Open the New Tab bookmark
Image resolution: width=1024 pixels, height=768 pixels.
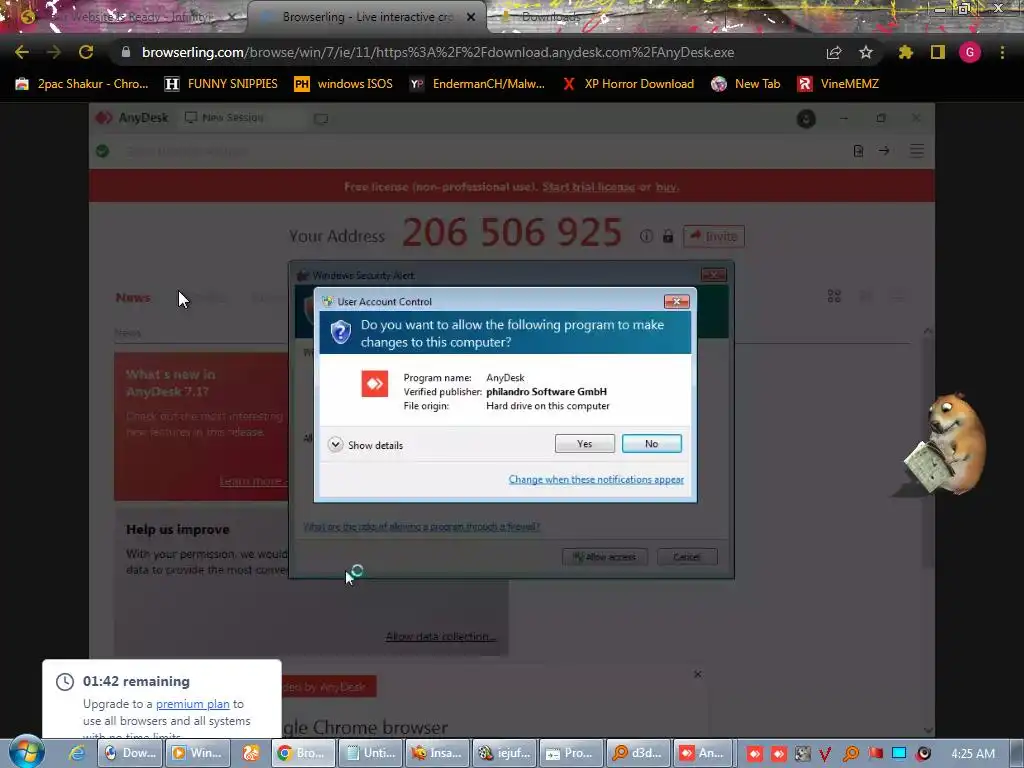point(746,84)
